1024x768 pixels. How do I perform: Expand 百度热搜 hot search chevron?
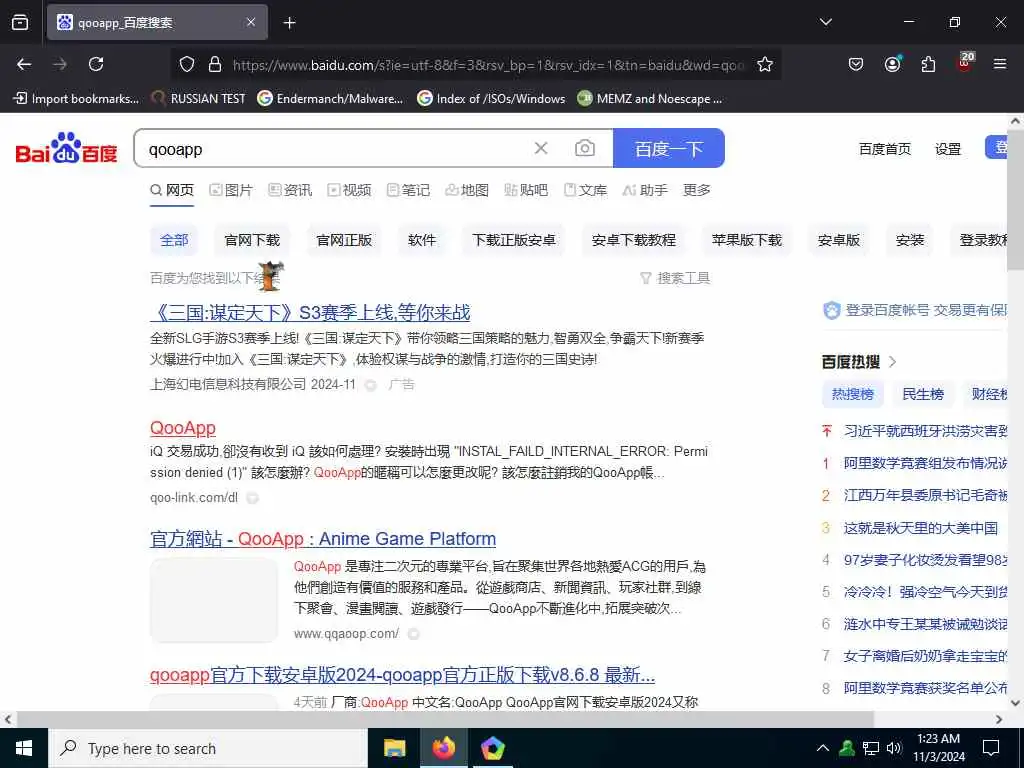pyautogui.click(x=893, y=362)
